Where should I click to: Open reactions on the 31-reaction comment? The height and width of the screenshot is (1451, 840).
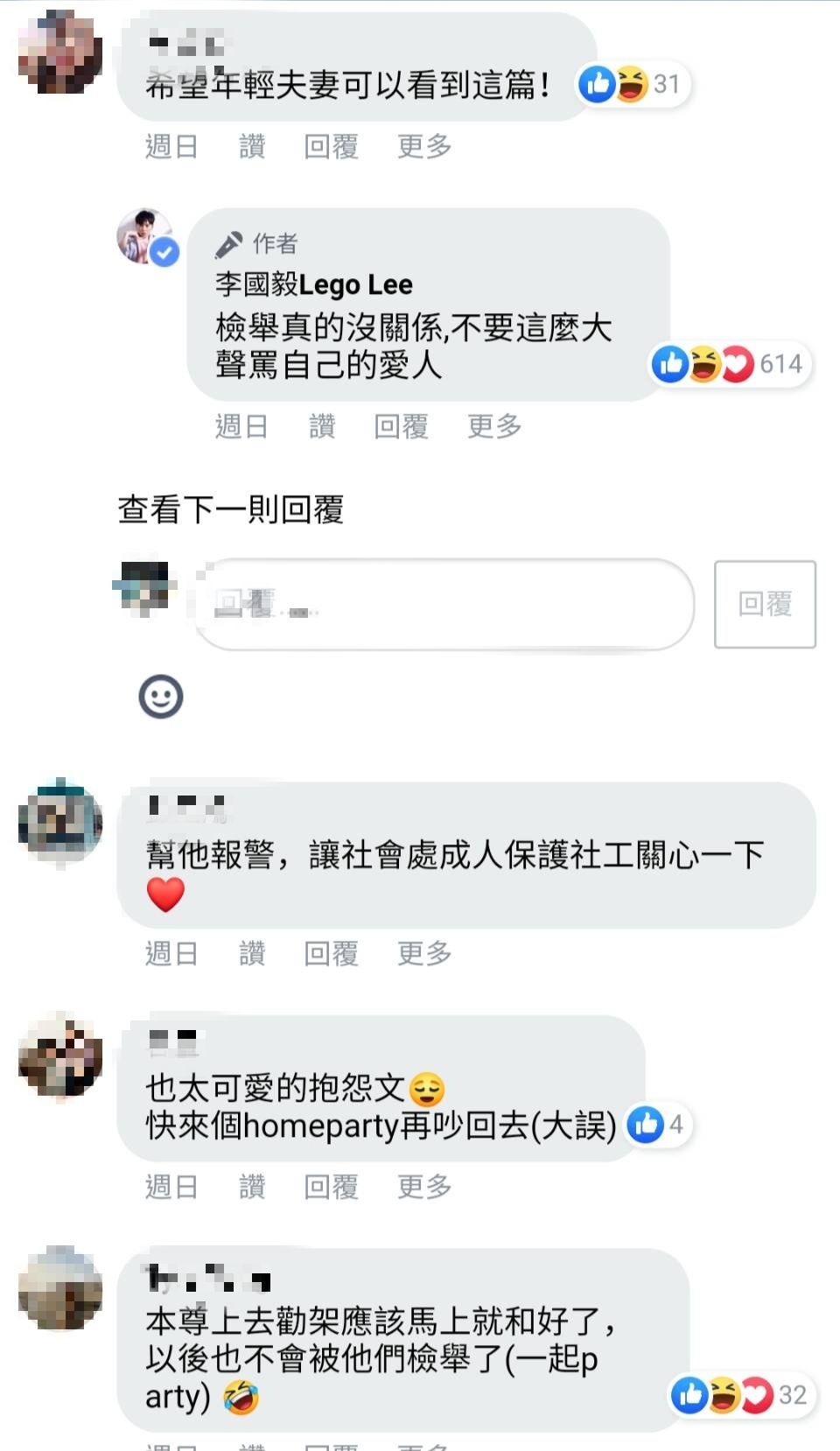coord(633,84)
